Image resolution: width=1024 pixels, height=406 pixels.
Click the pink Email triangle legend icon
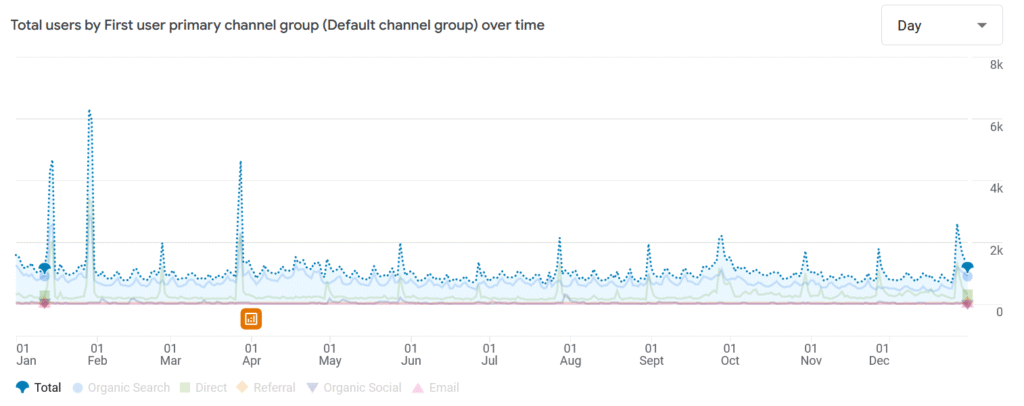point(418,387)
